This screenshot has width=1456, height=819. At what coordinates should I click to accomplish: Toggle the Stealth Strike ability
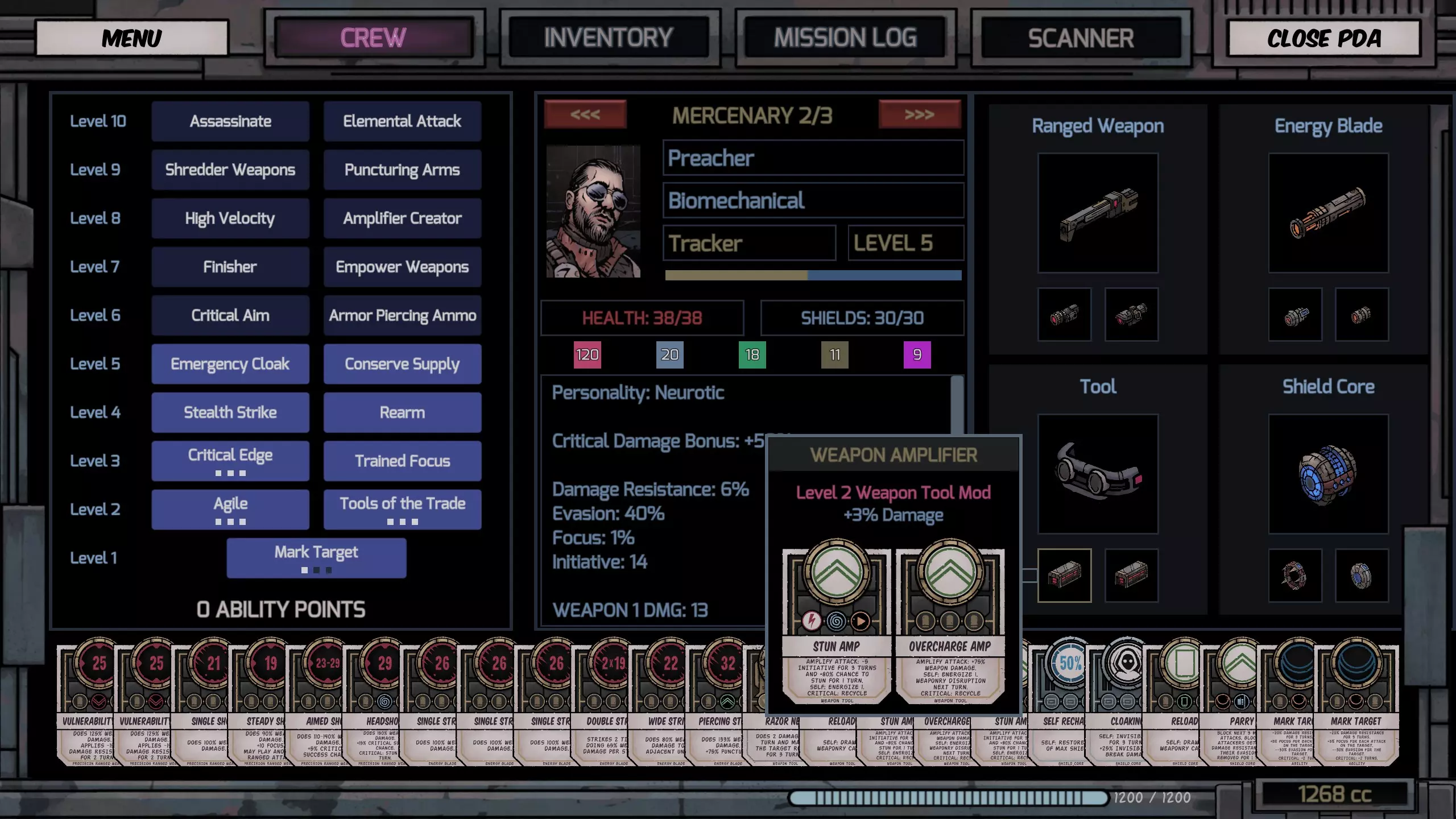(230, 412)
